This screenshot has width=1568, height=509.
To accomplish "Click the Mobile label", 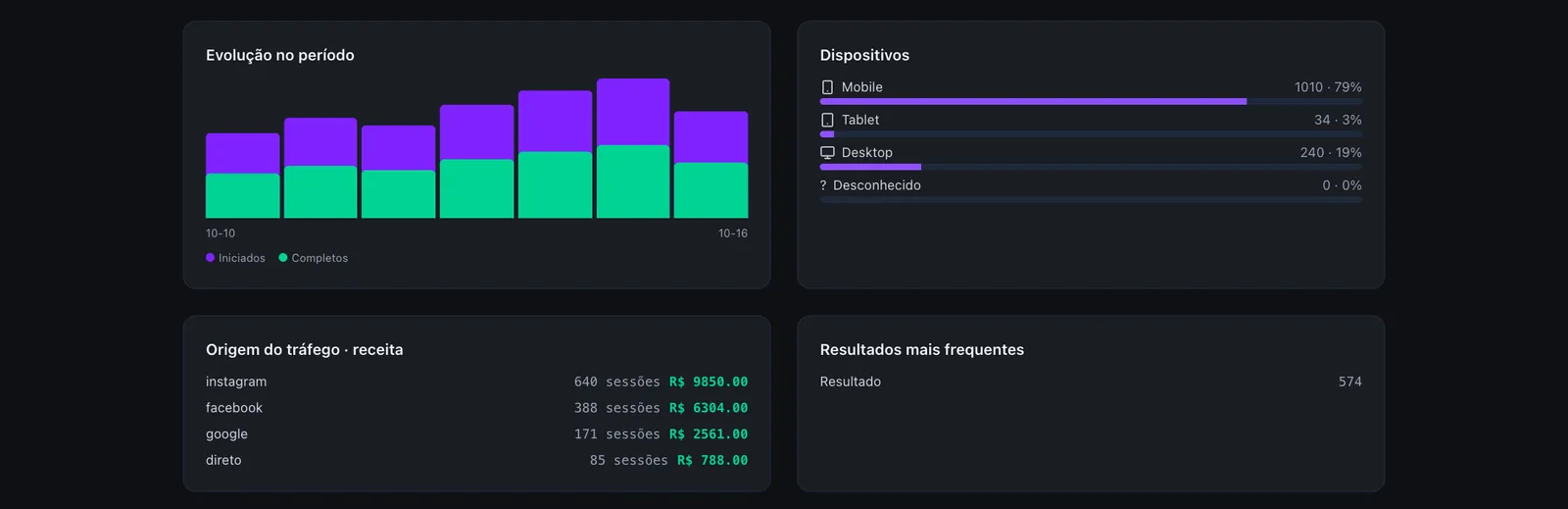I will click(862, 87).
